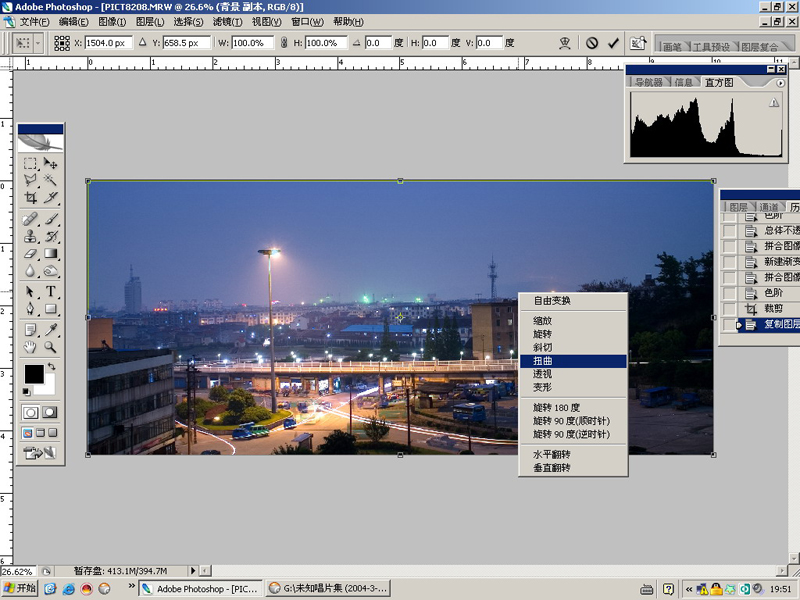Screen dimensions: 800x600
Task: Select the Hand tool
Action: [x=30, y=347]
